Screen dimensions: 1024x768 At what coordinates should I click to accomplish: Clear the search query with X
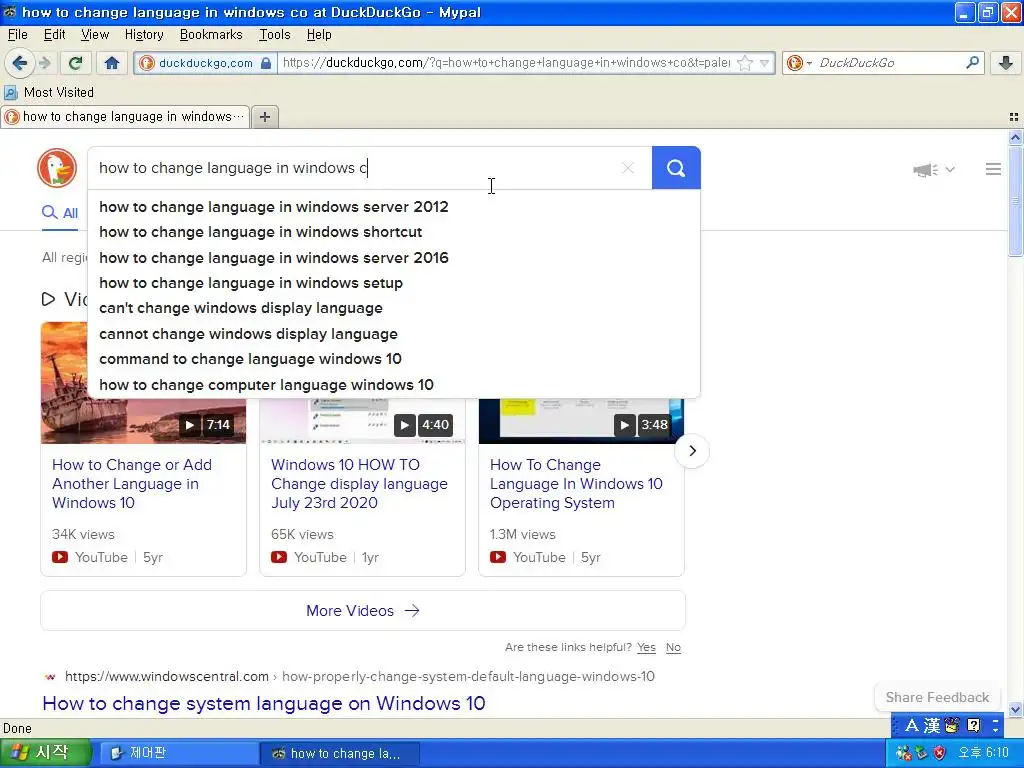point(628,168)
